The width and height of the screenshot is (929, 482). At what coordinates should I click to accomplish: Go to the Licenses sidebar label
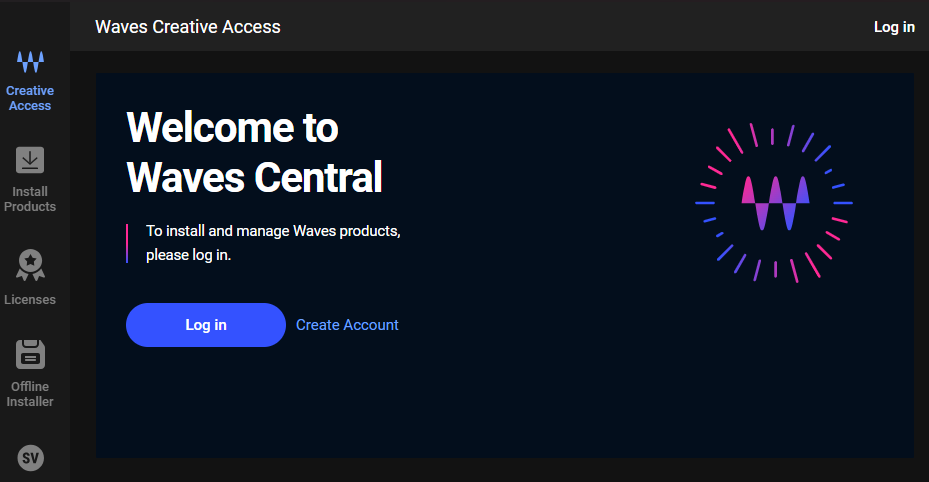click(x=30, y=300)
